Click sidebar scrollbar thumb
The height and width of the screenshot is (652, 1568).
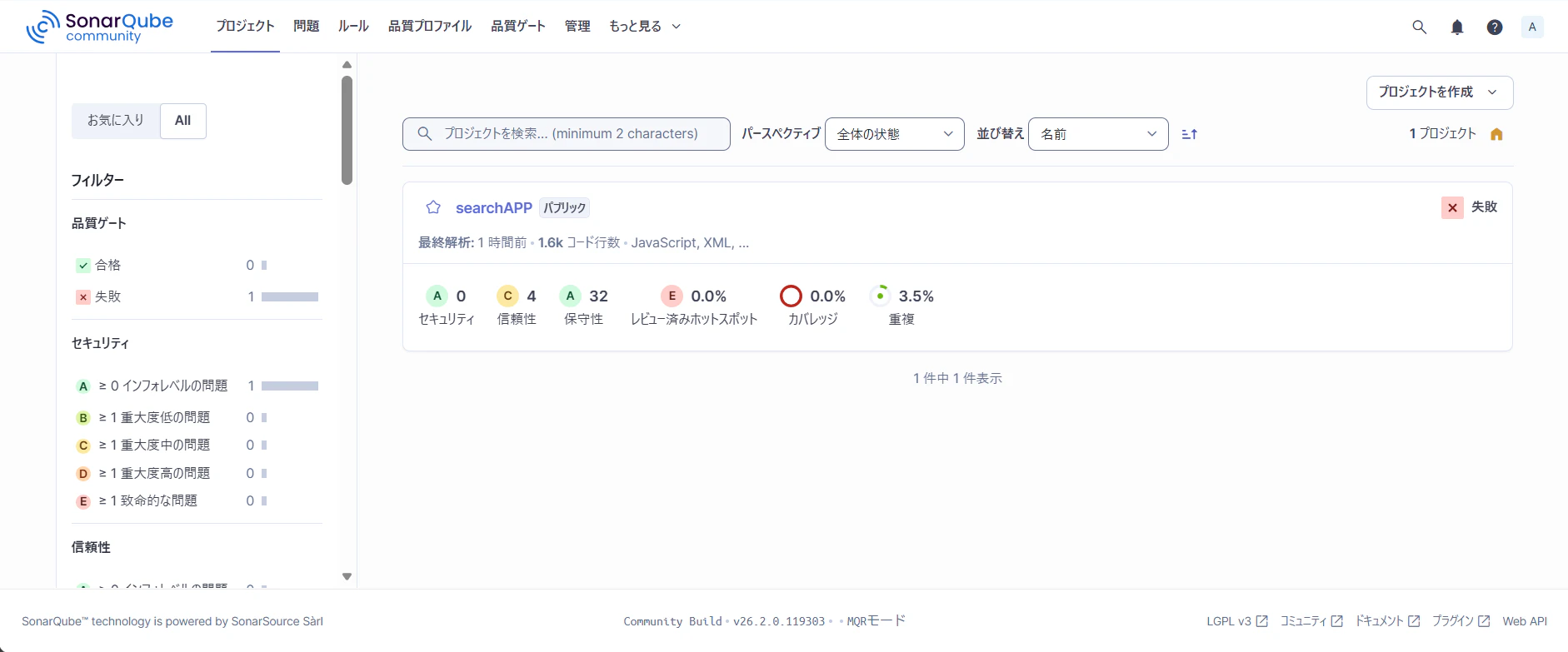347,130
